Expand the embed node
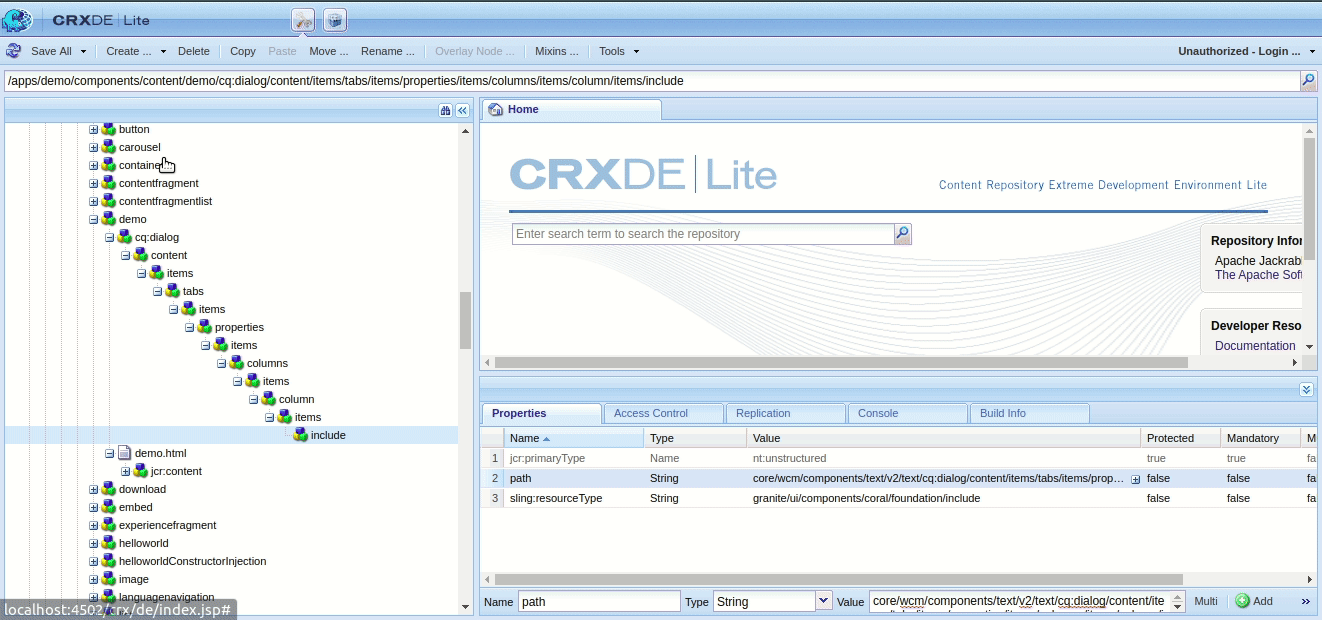The image size is (1322, 620). 94,507
